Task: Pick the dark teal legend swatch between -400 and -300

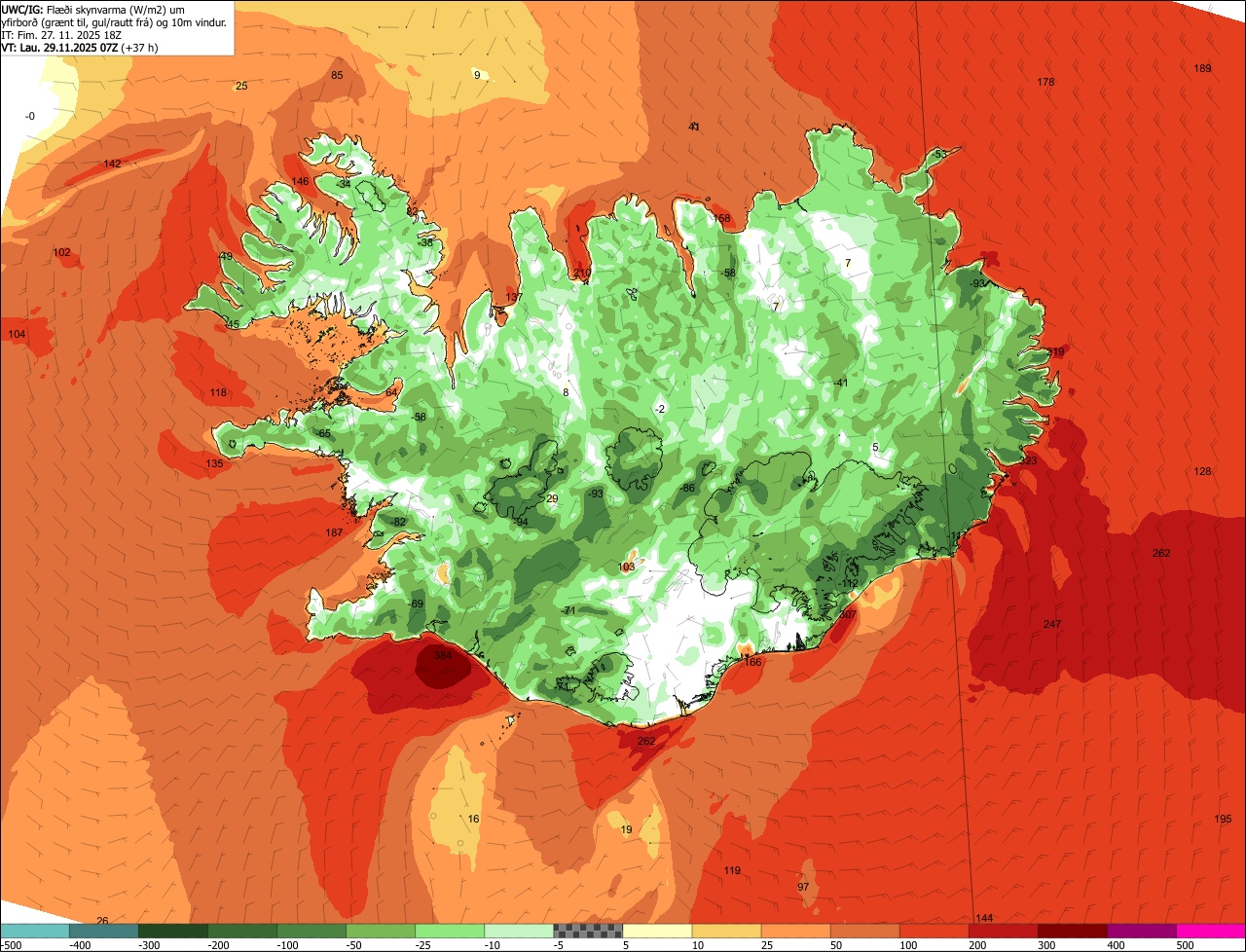Action: [103, 932]
